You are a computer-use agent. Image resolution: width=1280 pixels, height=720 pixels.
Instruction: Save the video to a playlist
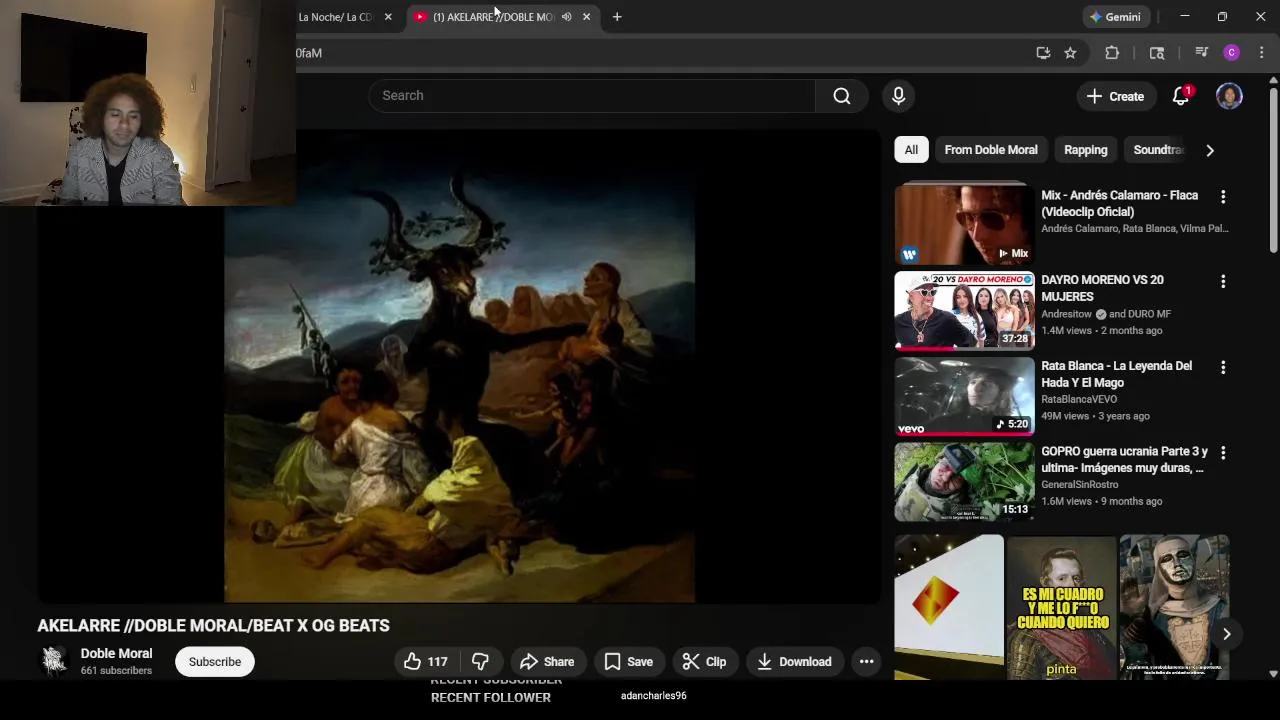click(629, 662)
